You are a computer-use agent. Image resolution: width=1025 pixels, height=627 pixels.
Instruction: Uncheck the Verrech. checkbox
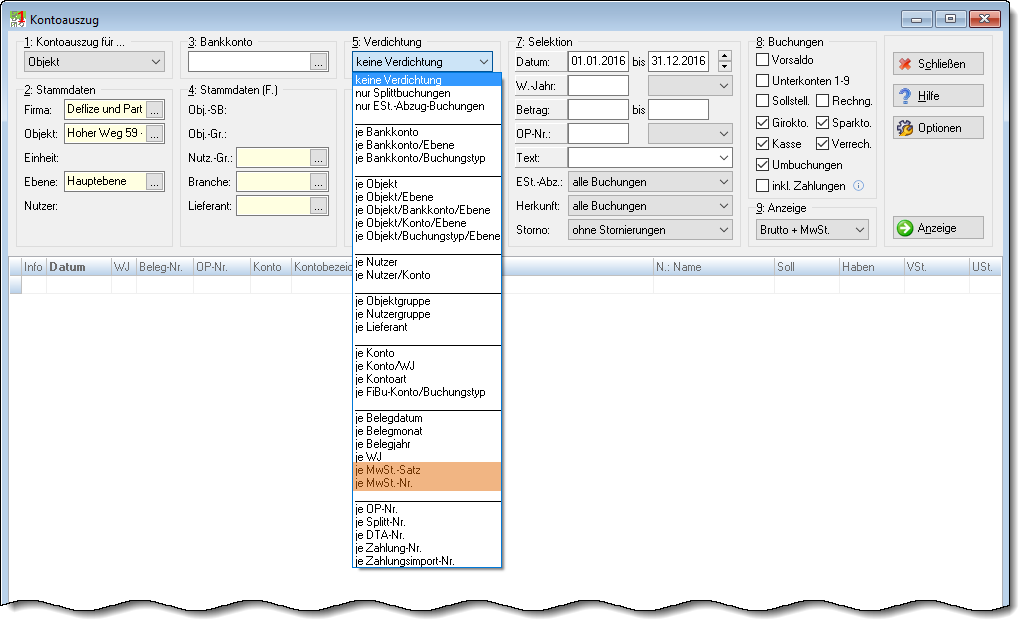[x=822, y=144]
